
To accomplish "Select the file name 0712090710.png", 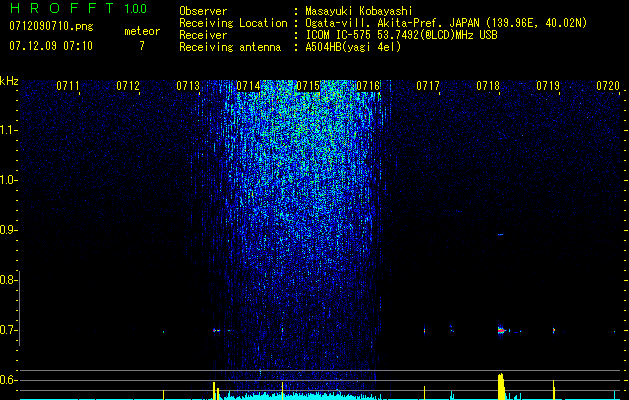I will coord(51,26).
